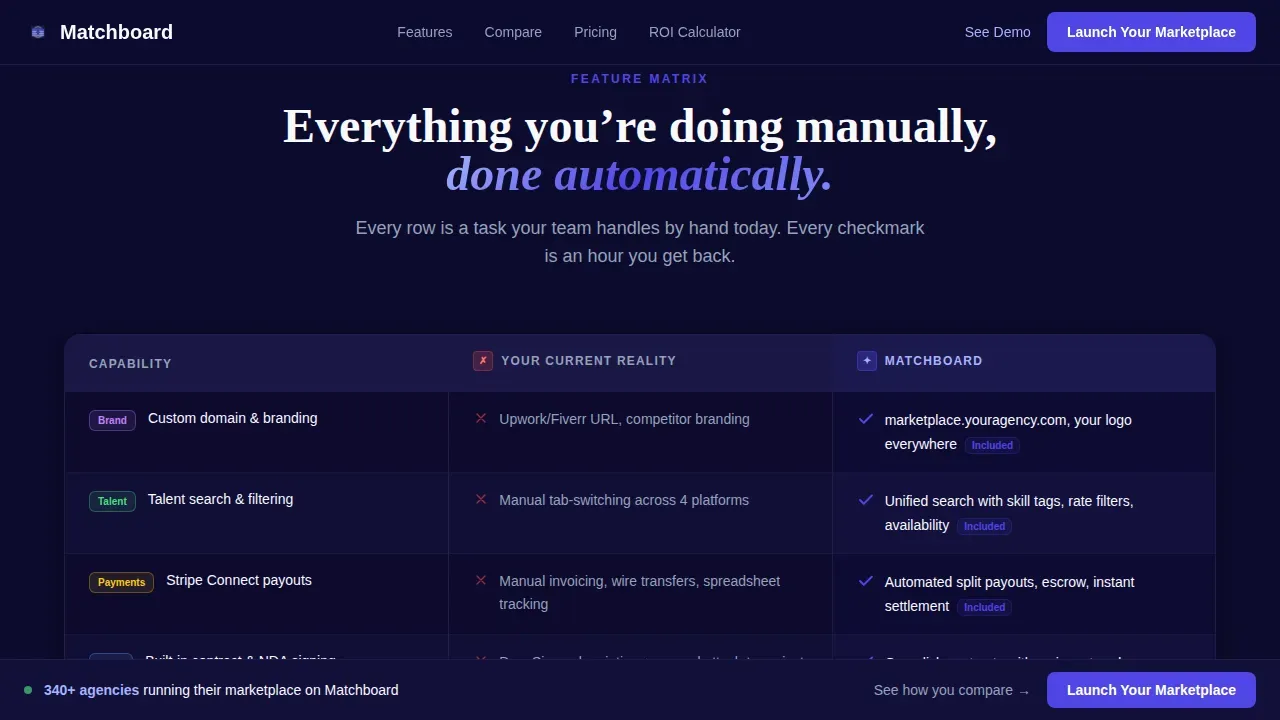Click the Stripe Connect payouts text
The width and height of the screenshot is (1280, 720).
[239, 580]
